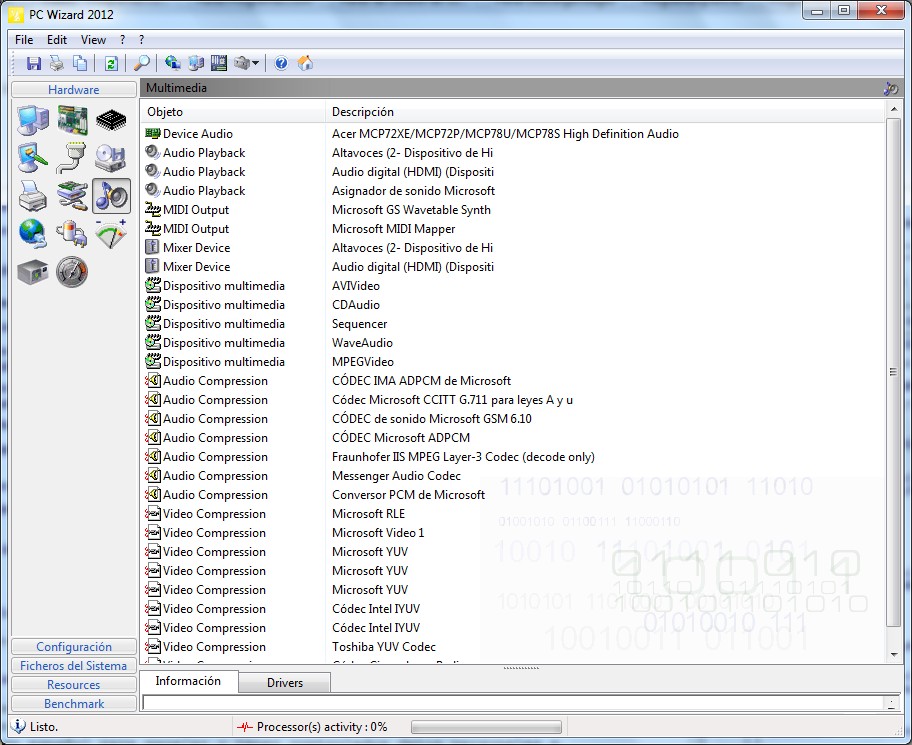Open help with the blue question mark icon
Viewport: 912px width, 745px height.
281,63
